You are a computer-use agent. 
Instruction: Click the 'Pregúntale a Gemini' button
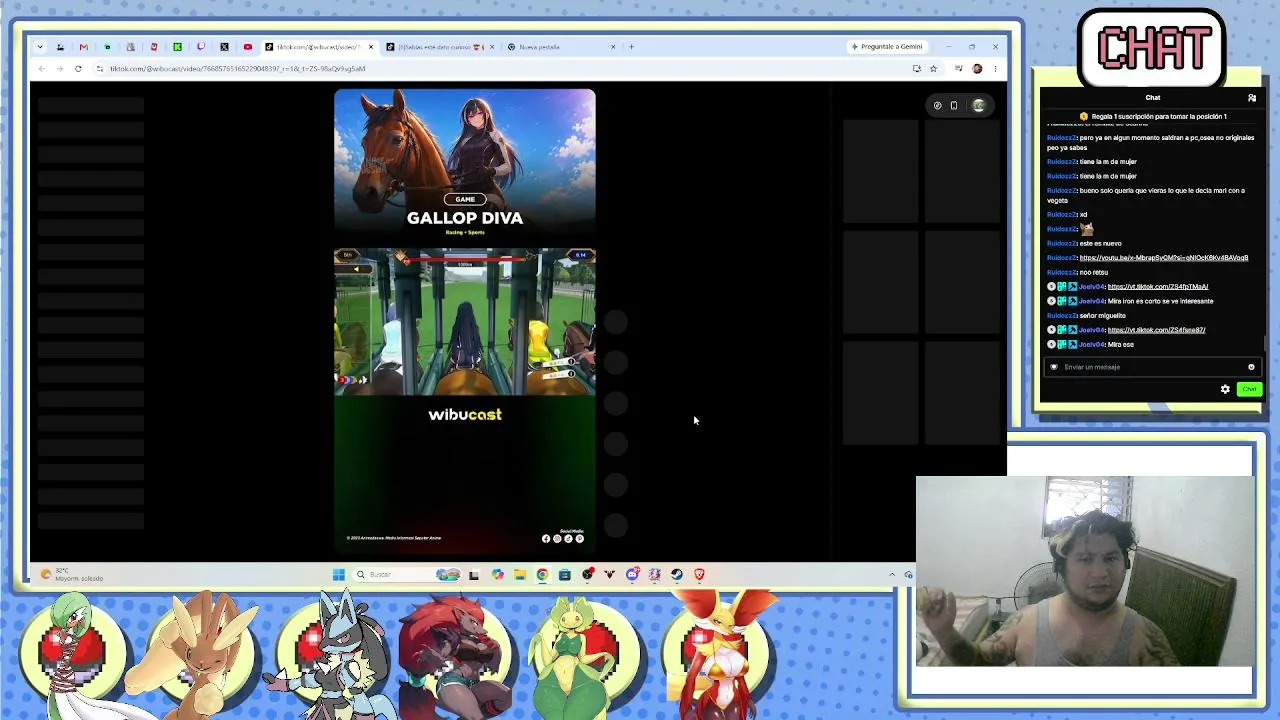tap(886, 47)
